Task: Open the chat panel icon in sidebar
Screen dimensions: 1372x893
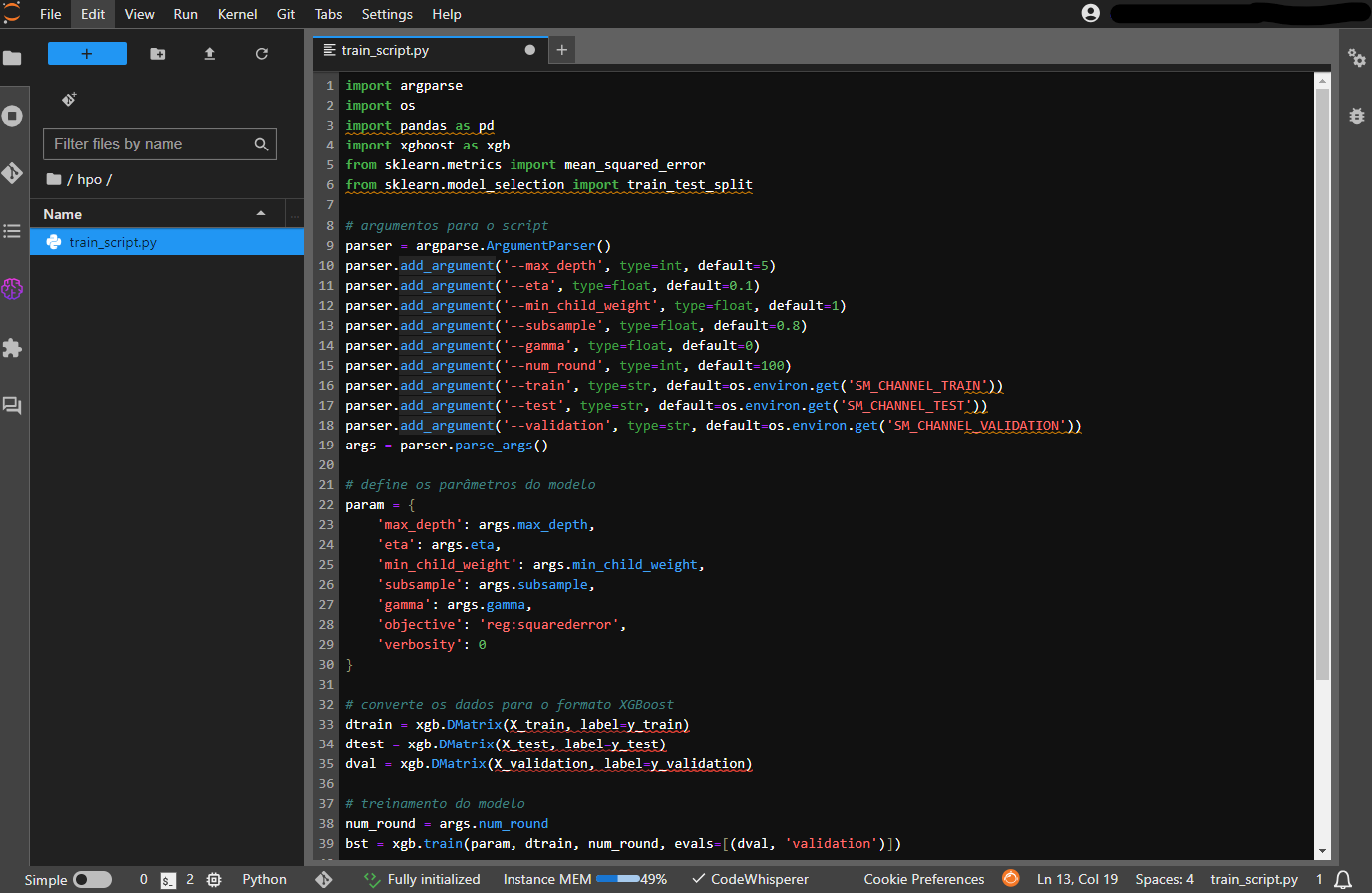Action: coord(12,405)
